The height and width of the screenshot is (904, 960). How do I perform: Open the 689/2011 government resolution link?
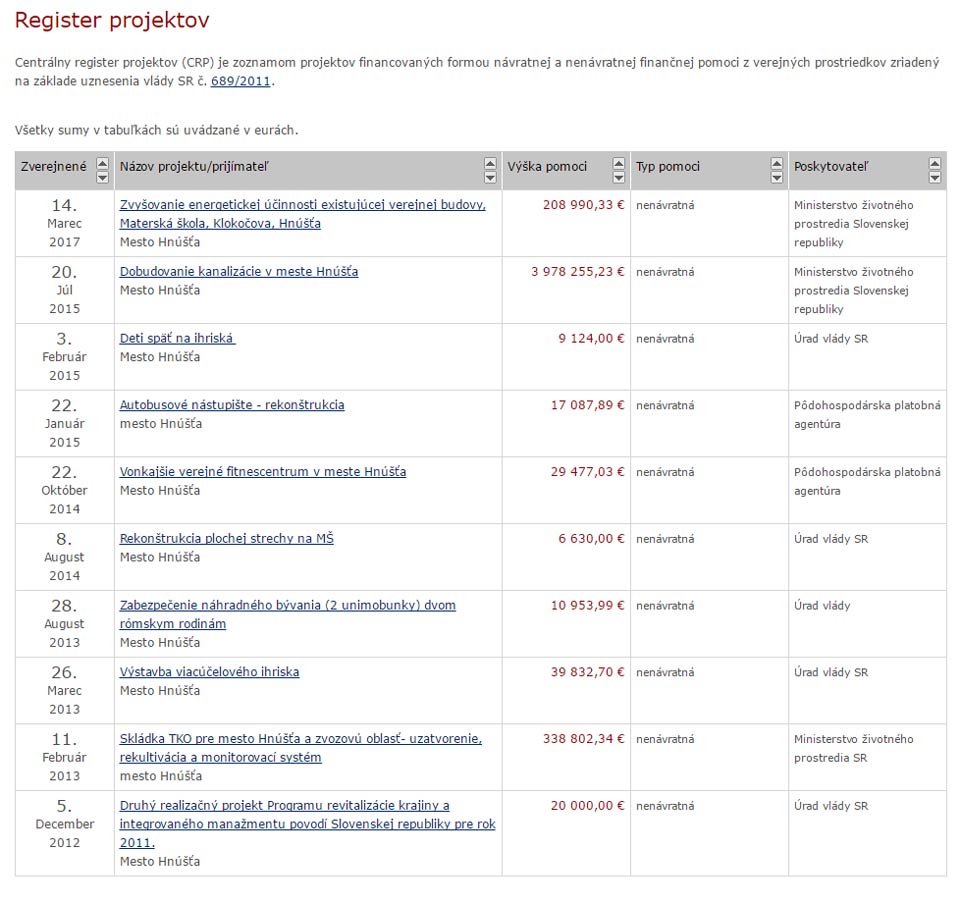point(240,81)
